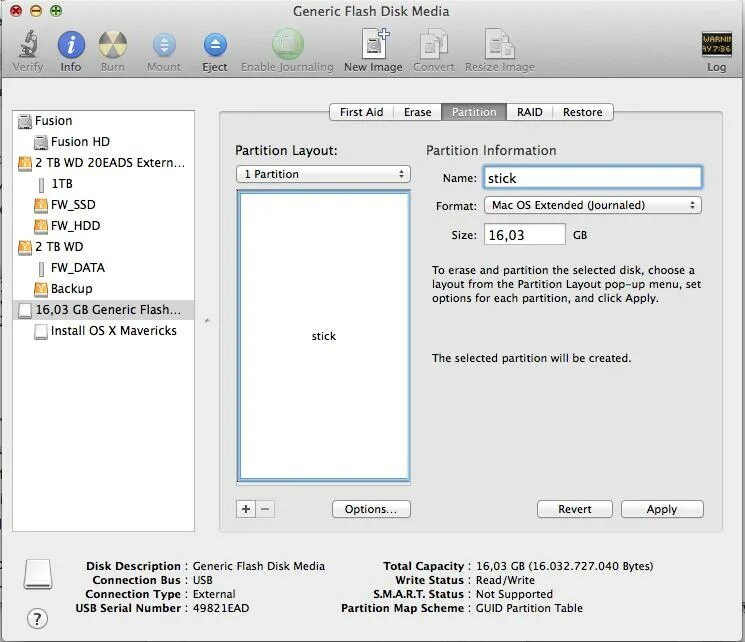Click the Total Capacity value text
The height and width of the screenshot is (642, 745).
564,566
